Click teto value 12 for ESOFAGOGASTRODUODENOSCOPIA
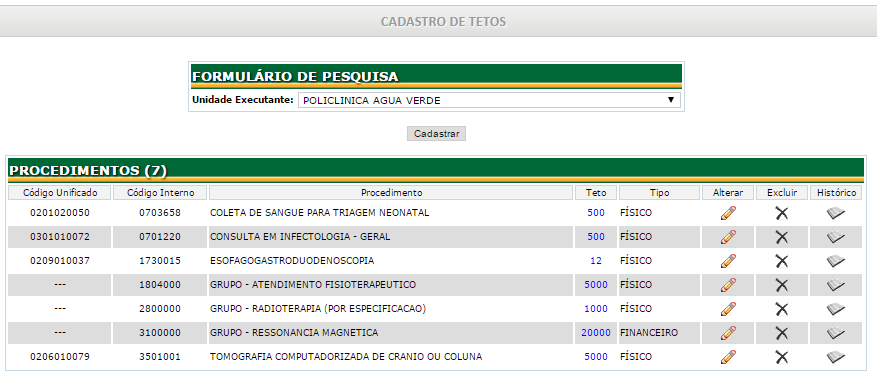The width and height of the screenshot is (877, 378). 596,261
